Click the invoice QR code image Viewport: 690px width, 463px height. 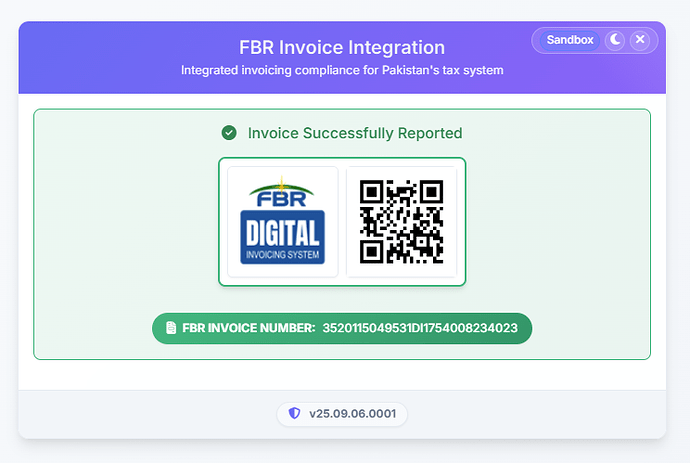tap(401, 221)
